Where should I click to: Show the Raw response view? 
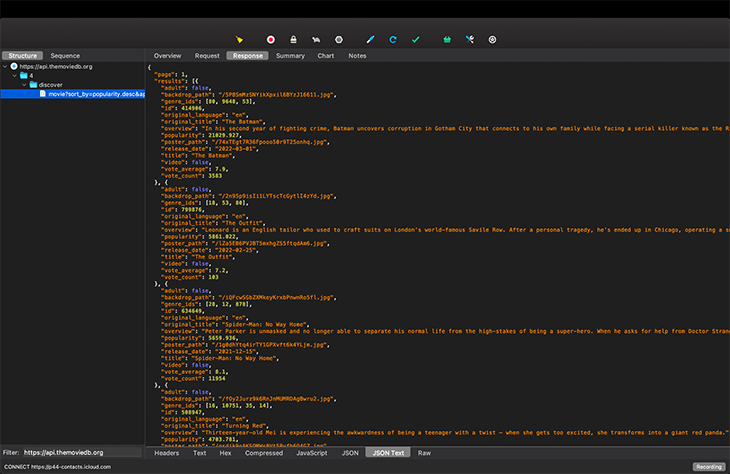[x=424, y=453]
